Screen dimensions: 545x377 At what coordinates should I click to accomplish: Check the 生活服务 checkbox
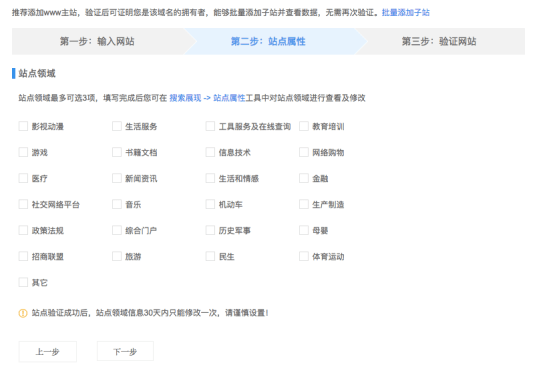117,126
